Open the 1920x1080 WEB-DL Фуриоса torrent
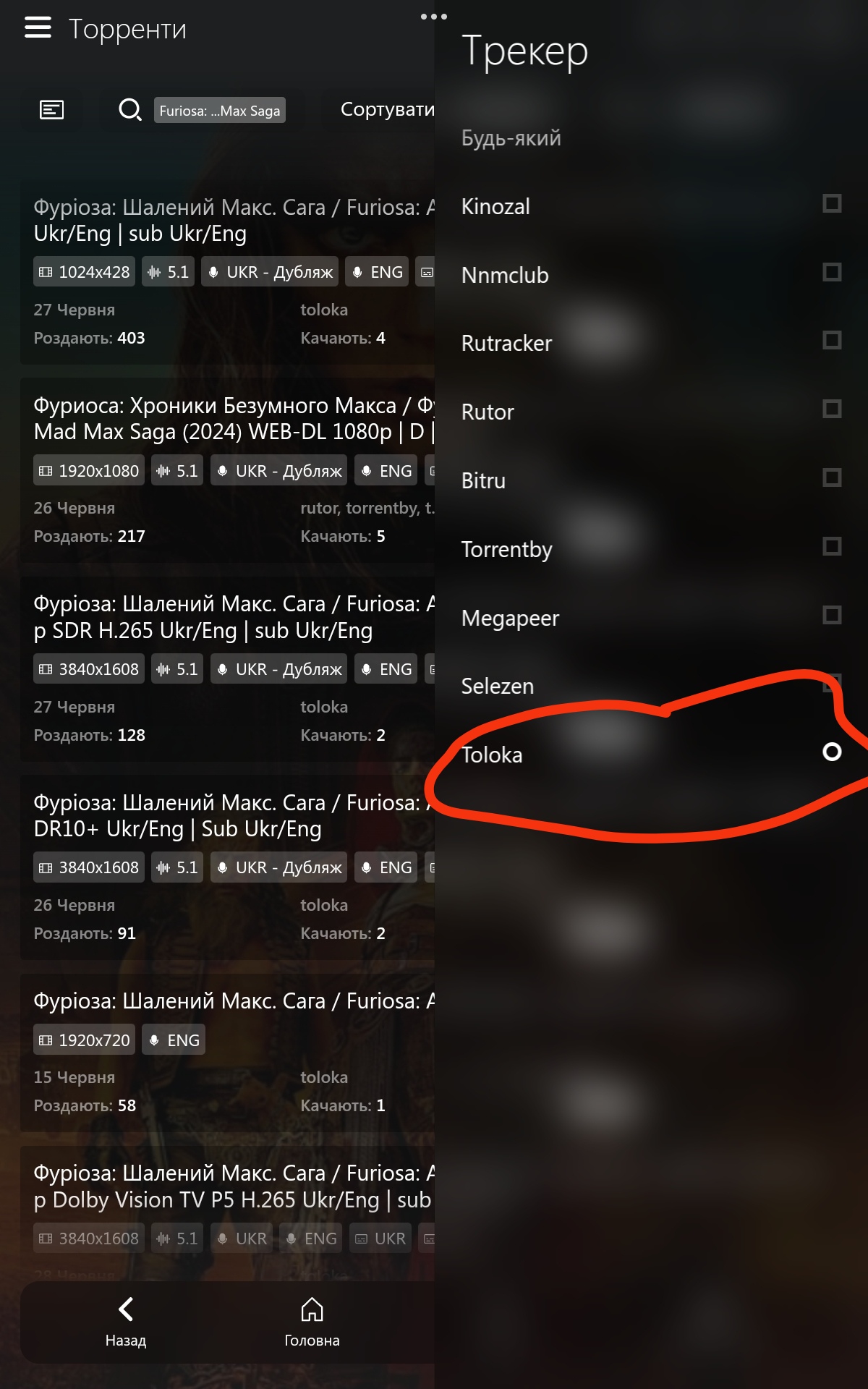The height and width of the screenshot is (1389, 868). [228, 470]
